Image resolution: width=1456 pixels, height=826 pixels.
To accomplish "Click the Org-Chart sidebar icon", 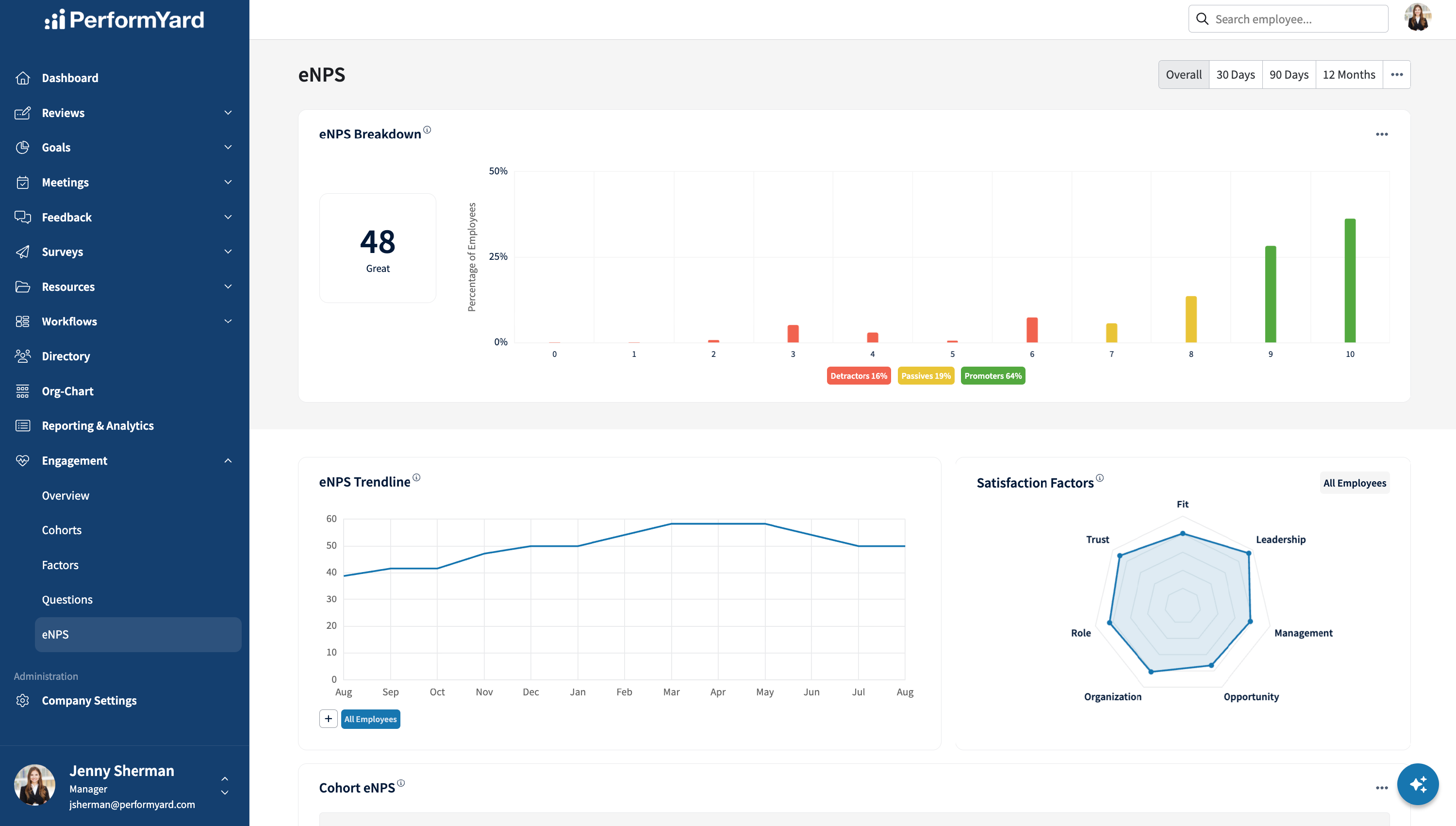I will coord(23,391).
